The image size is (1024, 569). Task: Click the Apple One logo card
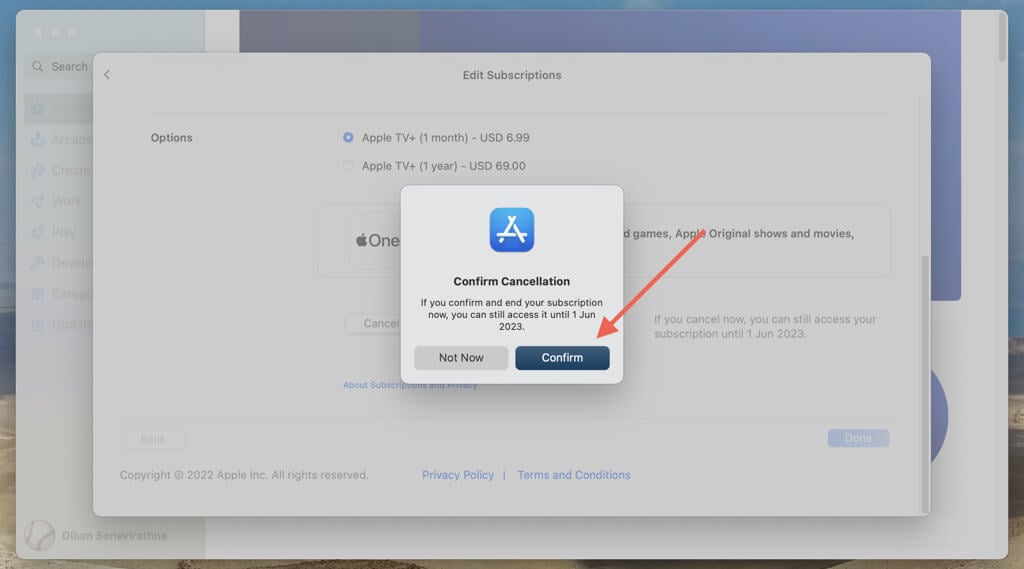[376, 240]
